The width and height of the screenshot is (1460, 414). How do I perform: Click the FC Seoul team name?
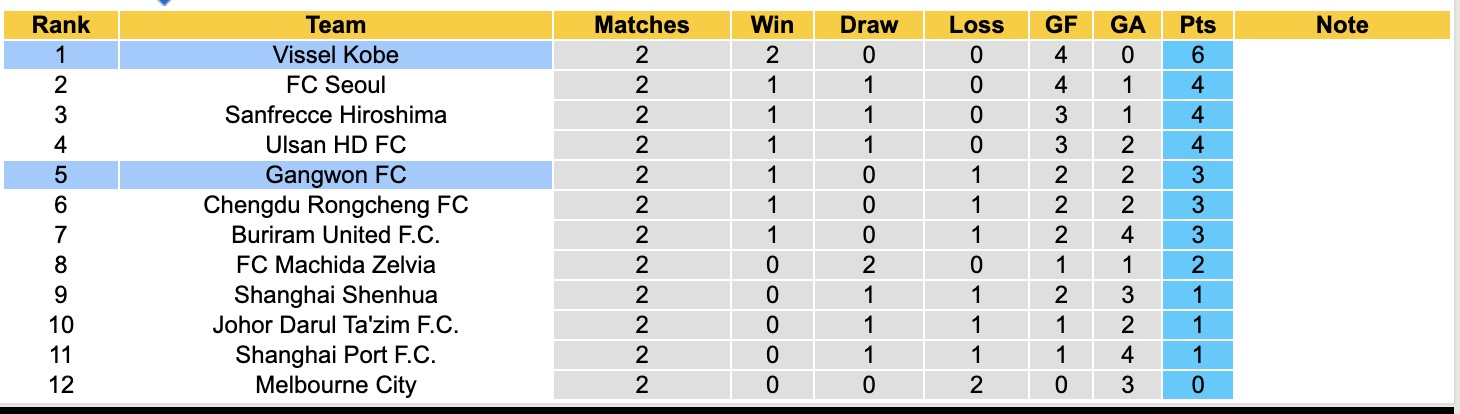click(336, 85)
